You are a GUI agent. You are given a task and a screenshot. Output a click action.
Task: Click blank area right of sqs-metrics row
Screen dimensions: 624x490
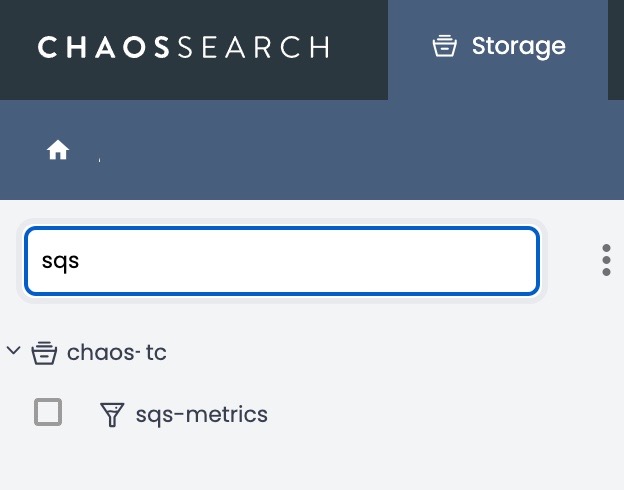450,414
